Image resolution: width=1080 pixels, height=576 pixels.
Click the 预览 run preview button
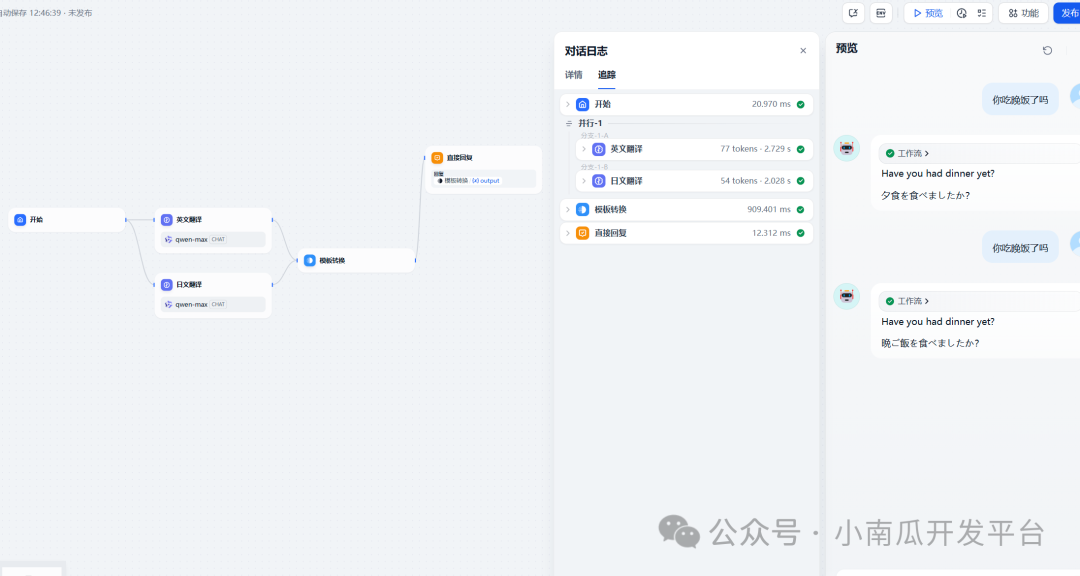[x=928, y=13]
